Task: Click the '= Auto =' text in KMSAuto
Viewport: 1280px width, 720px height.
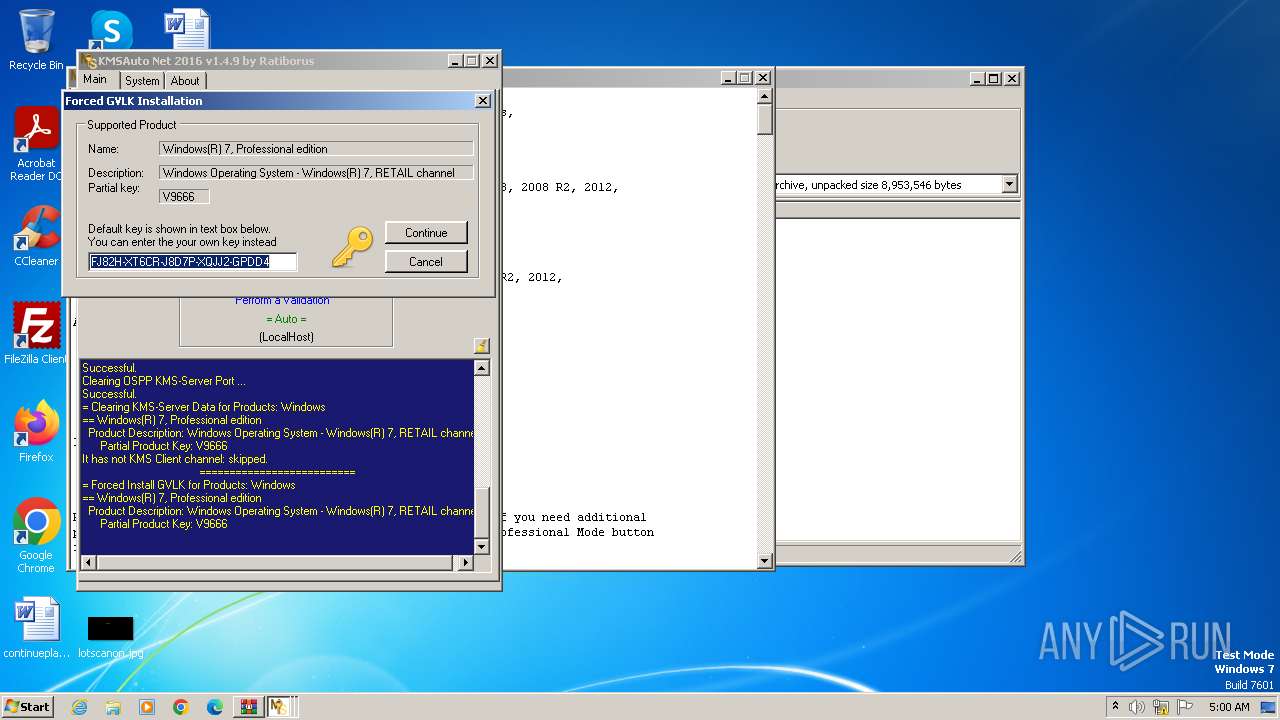Action: point(286,319)
